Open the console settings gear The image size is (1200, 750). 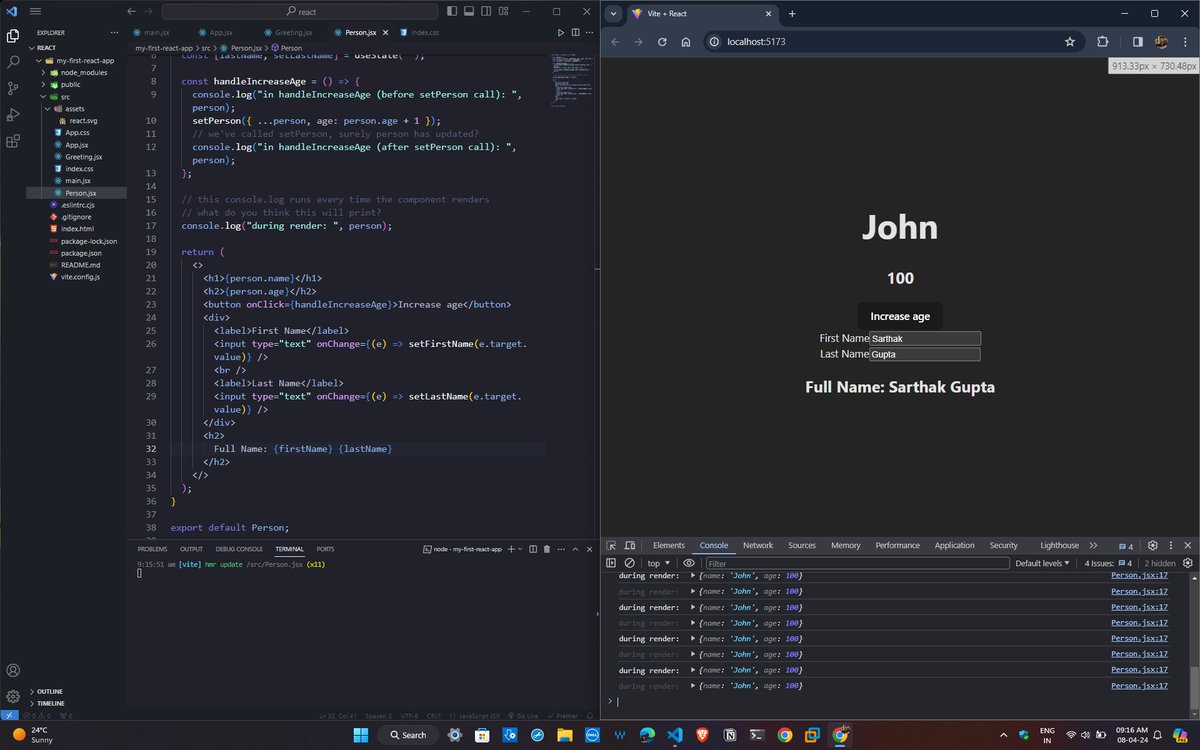tap(1187, 563)
